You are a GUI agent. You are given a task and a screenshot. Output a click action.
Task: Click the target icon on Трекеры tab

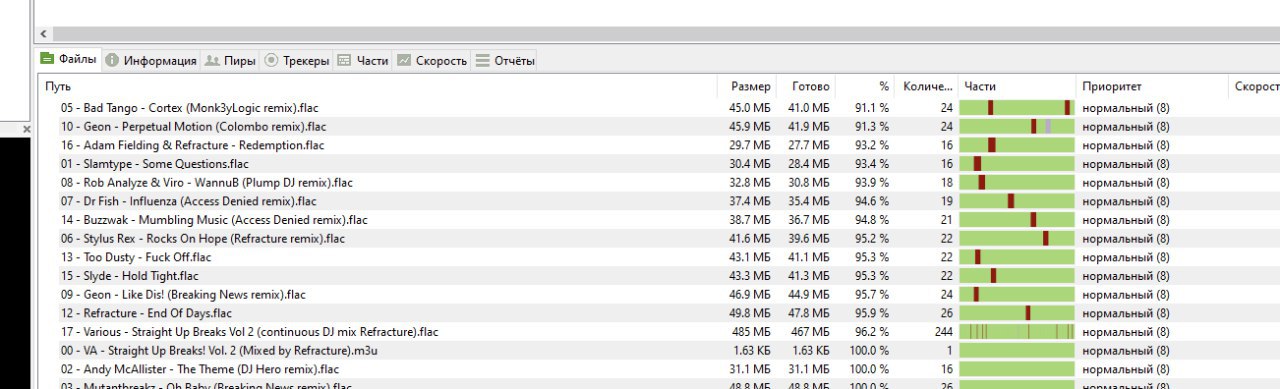coord(271,61)
